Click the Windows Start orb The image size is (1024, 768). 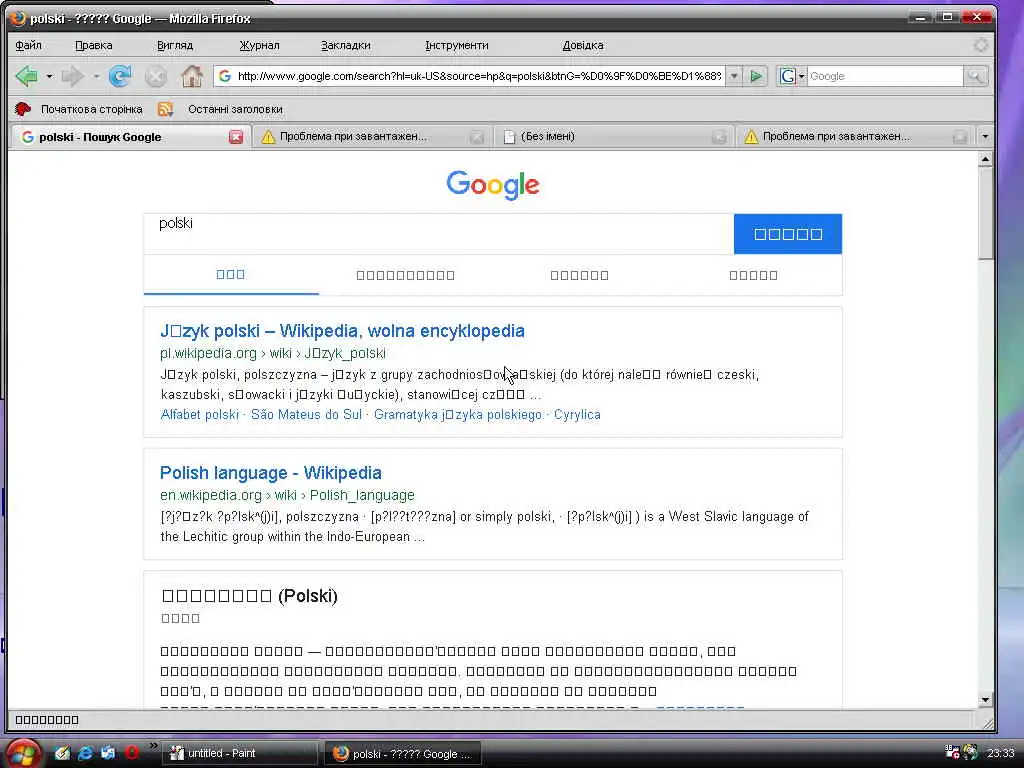coord(22,753)
